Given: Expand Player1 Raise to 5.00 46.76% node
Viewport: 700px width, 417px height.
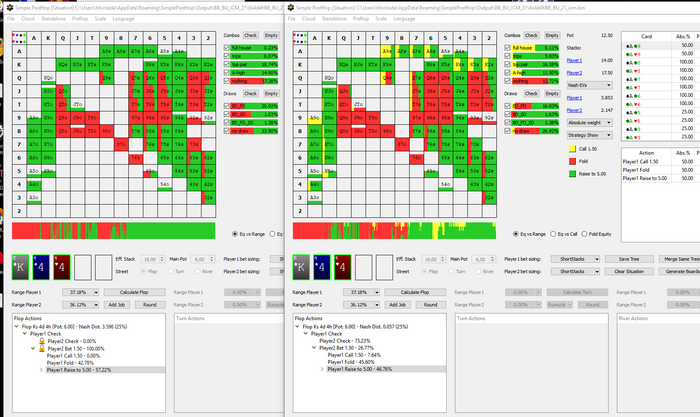Looking at the screenshot, I should pyautogui.click(x=322, y=369).
